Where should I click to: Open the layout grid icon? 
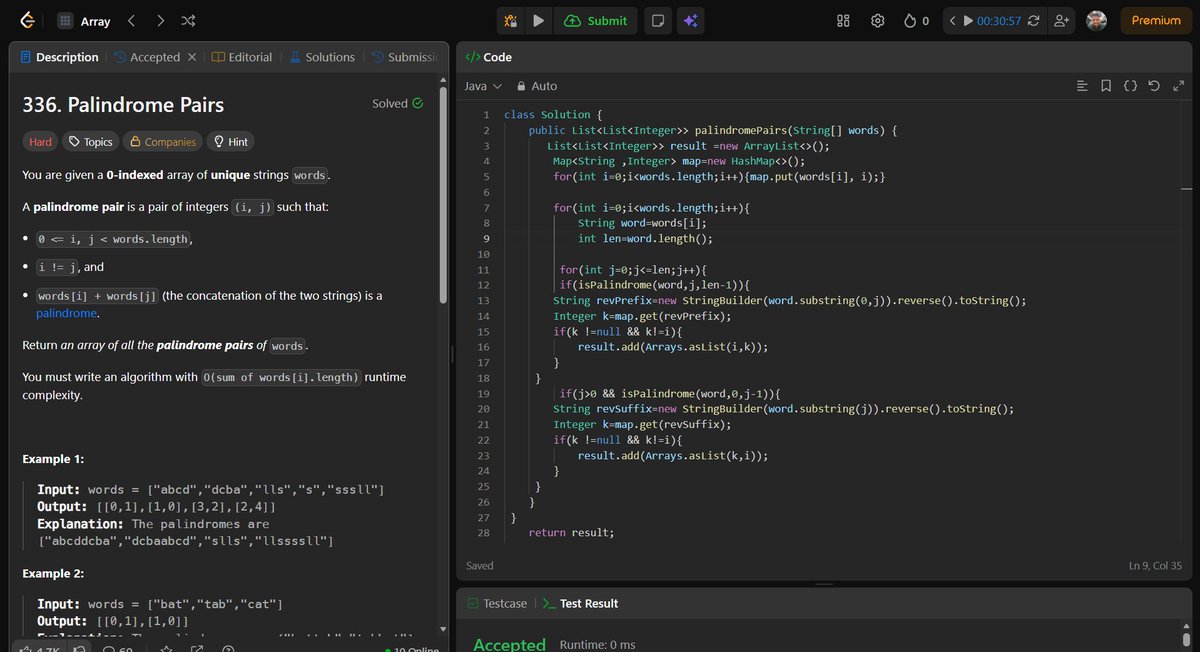[843, 20]
